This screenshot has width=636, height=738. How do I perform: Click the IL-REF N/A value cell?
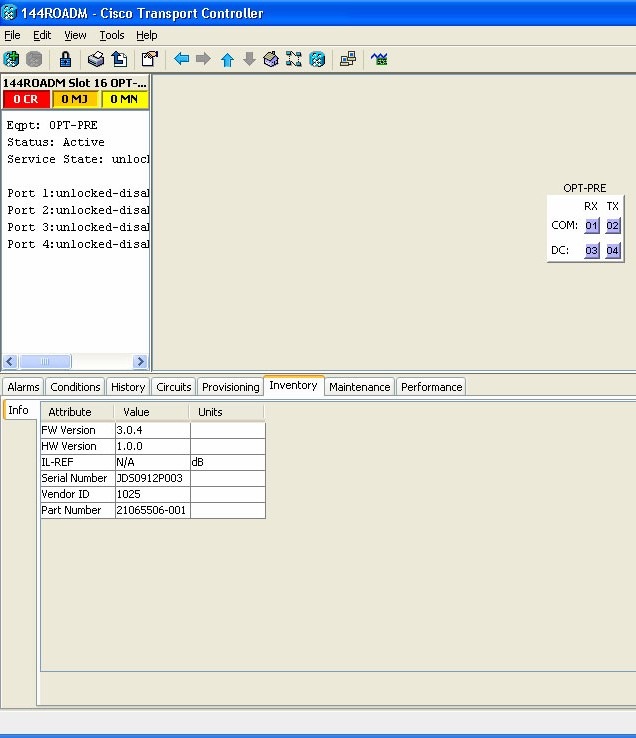pos(153,462)
